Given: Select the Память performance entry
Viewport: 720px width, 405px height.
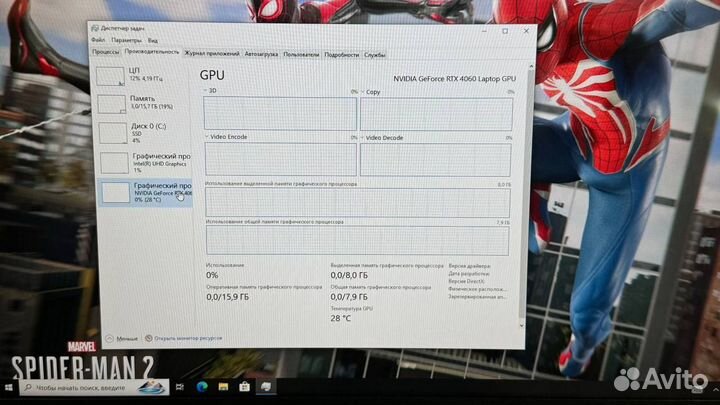Looking at the screenshot, I should point(144,103).
